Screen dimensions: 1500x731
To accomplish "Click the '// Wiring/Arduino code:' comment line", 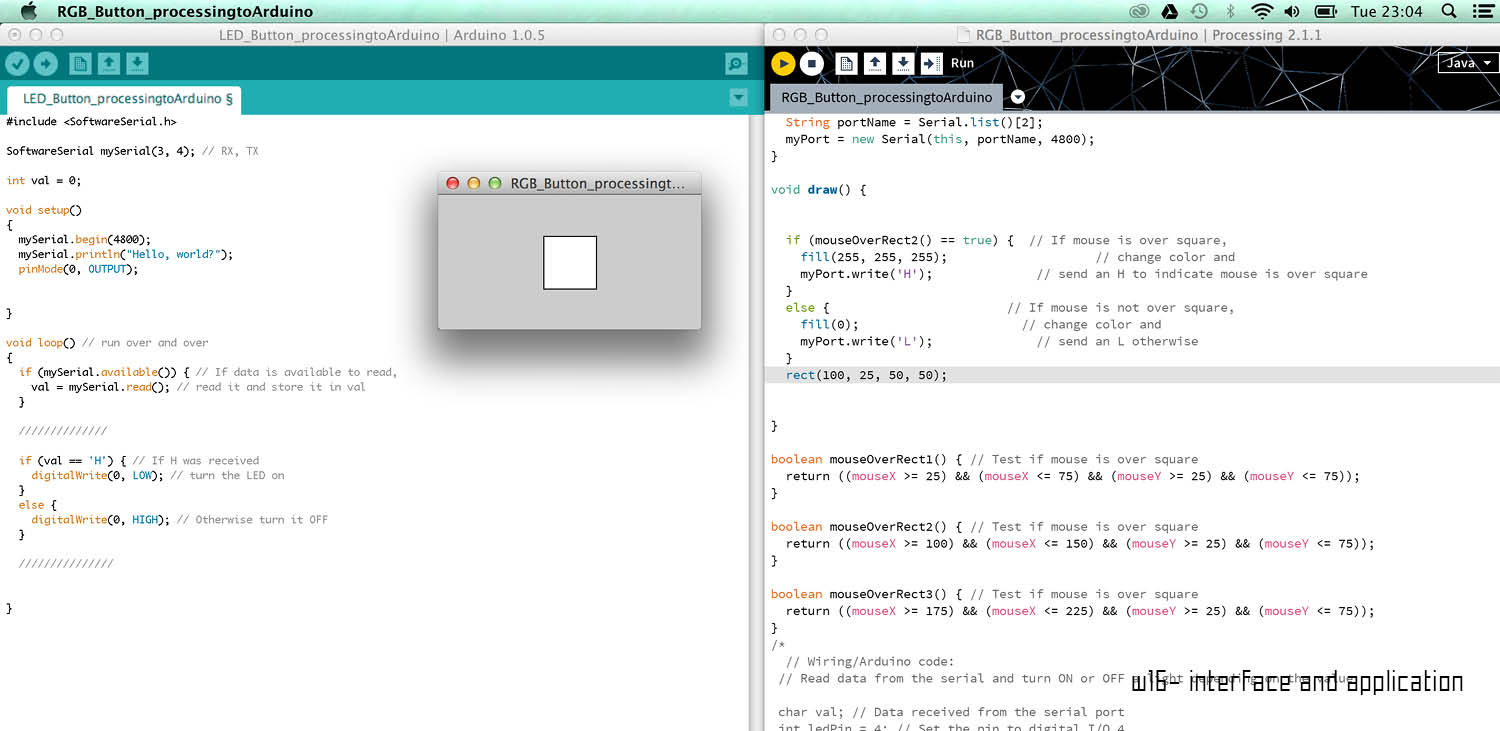I will coord(870,661).
